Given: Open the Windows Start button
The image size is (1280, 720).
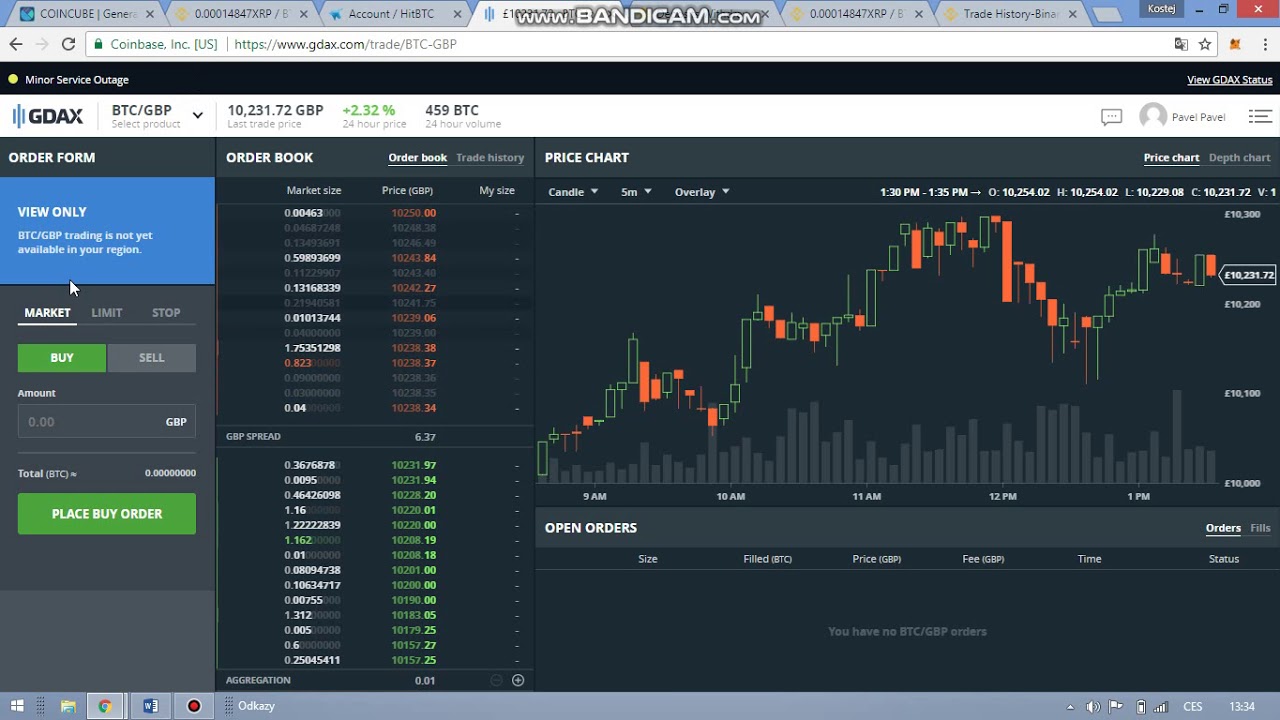Looking at the screenshot, I should [17, 706].
